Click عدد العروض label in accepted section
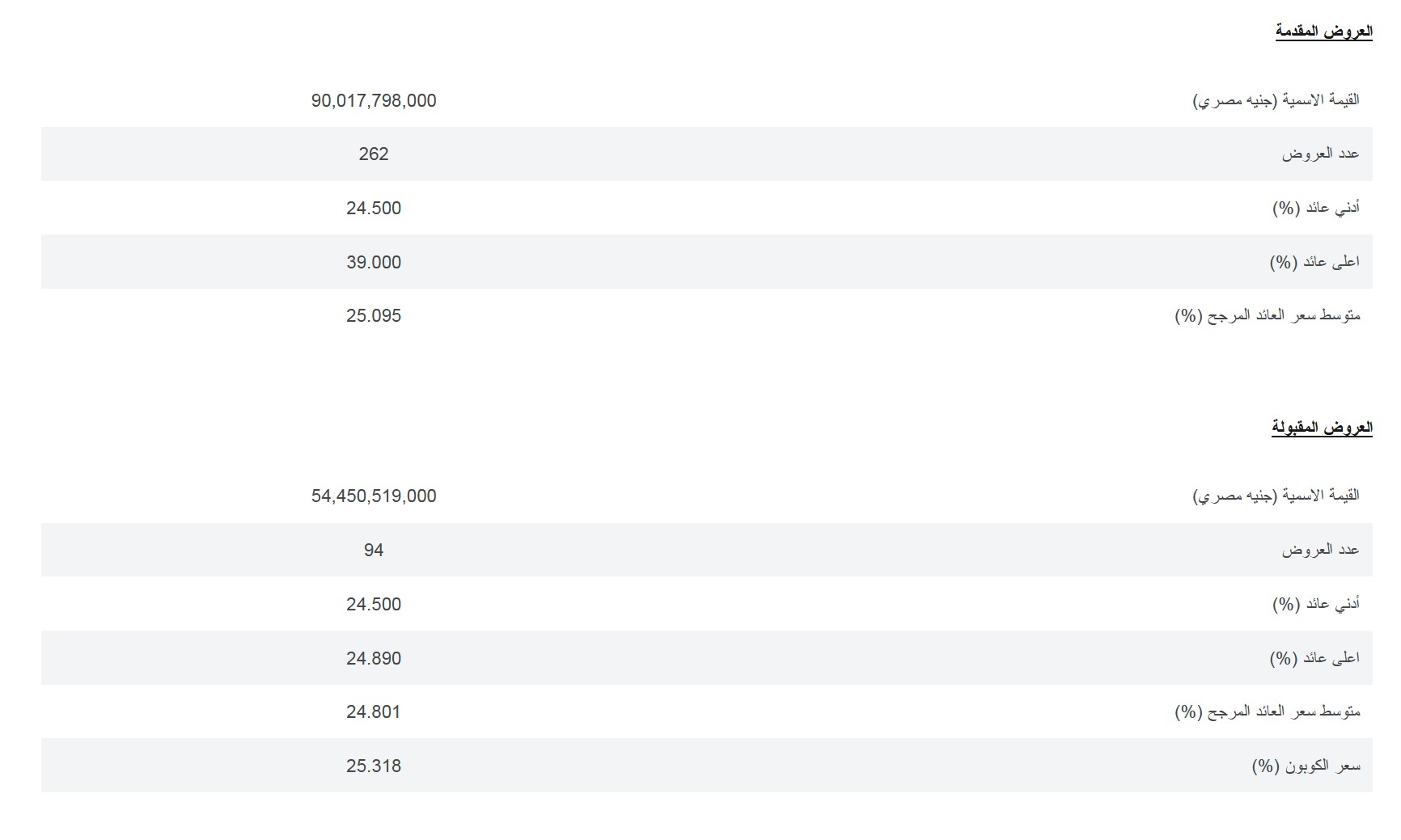Image resolution: width=1401 pixels, height=840 pixels. click(x=1320, y=550)
